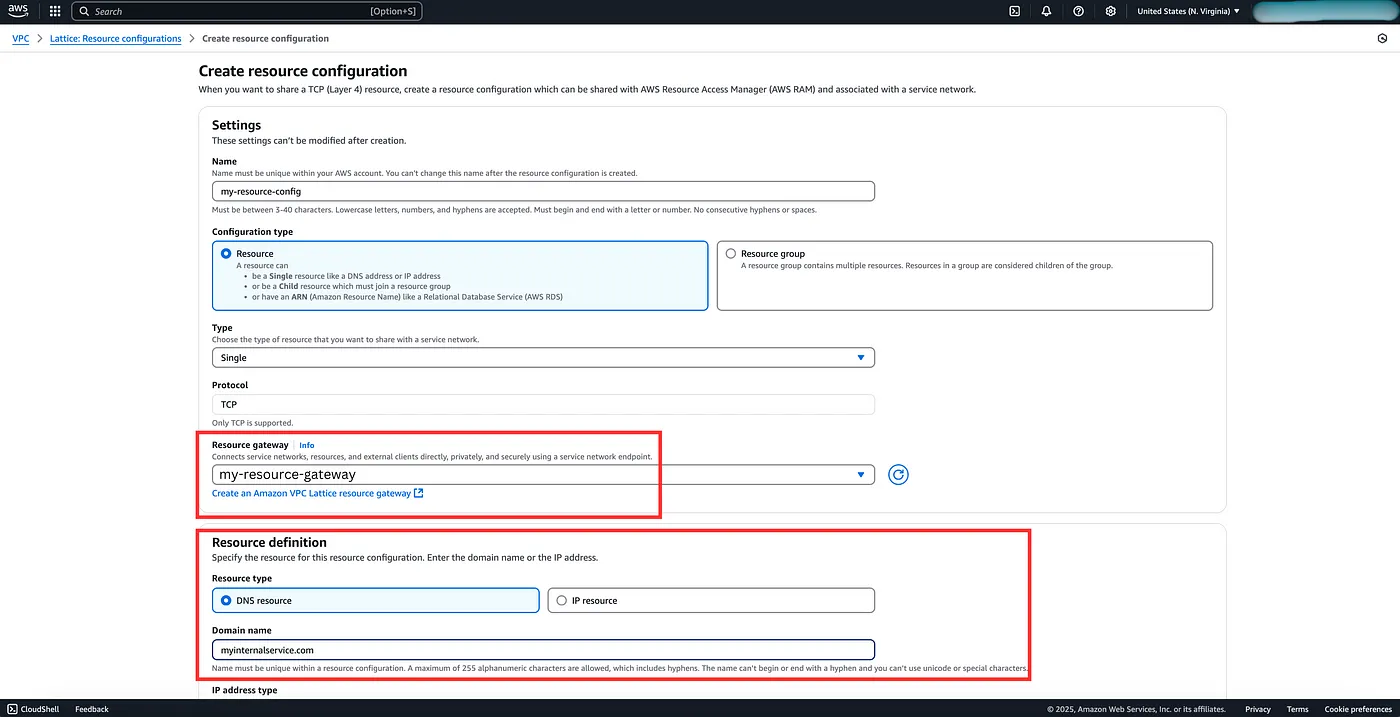Open Feedback in the footer
The image size is (1400, 717).
(92, 709)
